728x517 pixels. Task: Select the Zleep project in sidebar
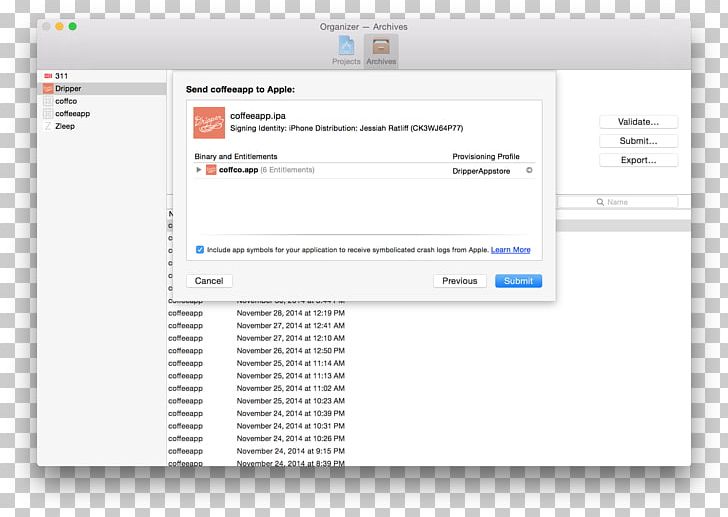[104, 126]
